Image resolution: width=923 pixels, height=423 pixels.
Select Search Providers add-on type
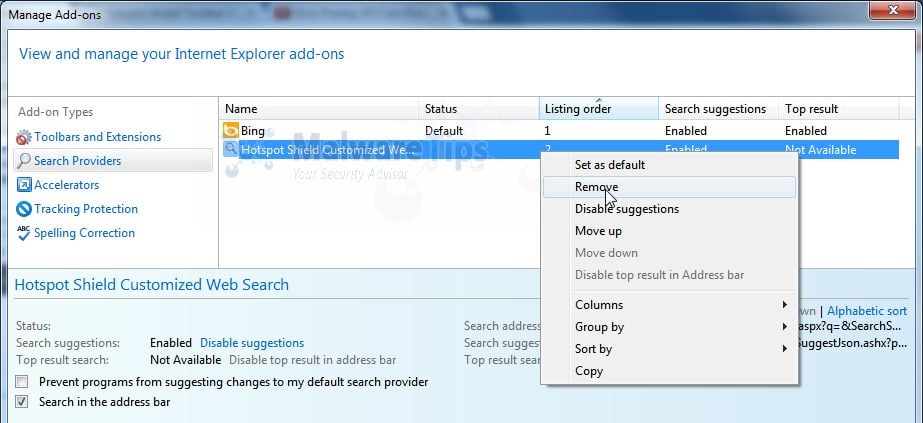coord(113,161)
